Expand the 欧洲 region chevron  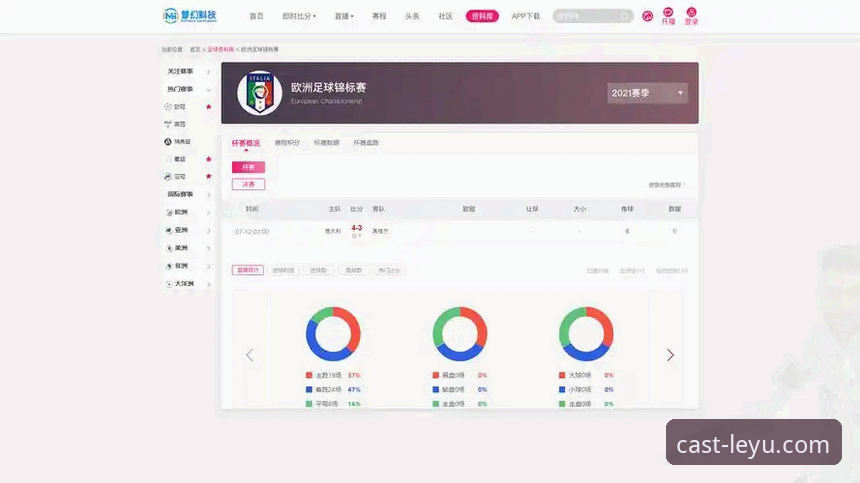208,212
